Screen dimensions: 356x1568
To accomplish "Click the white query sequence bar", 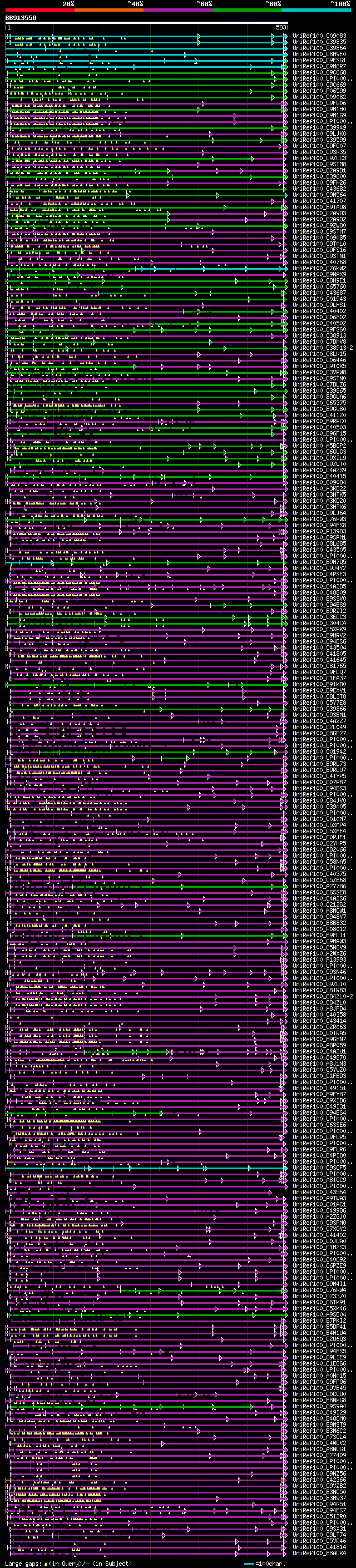I will [147, 23].
